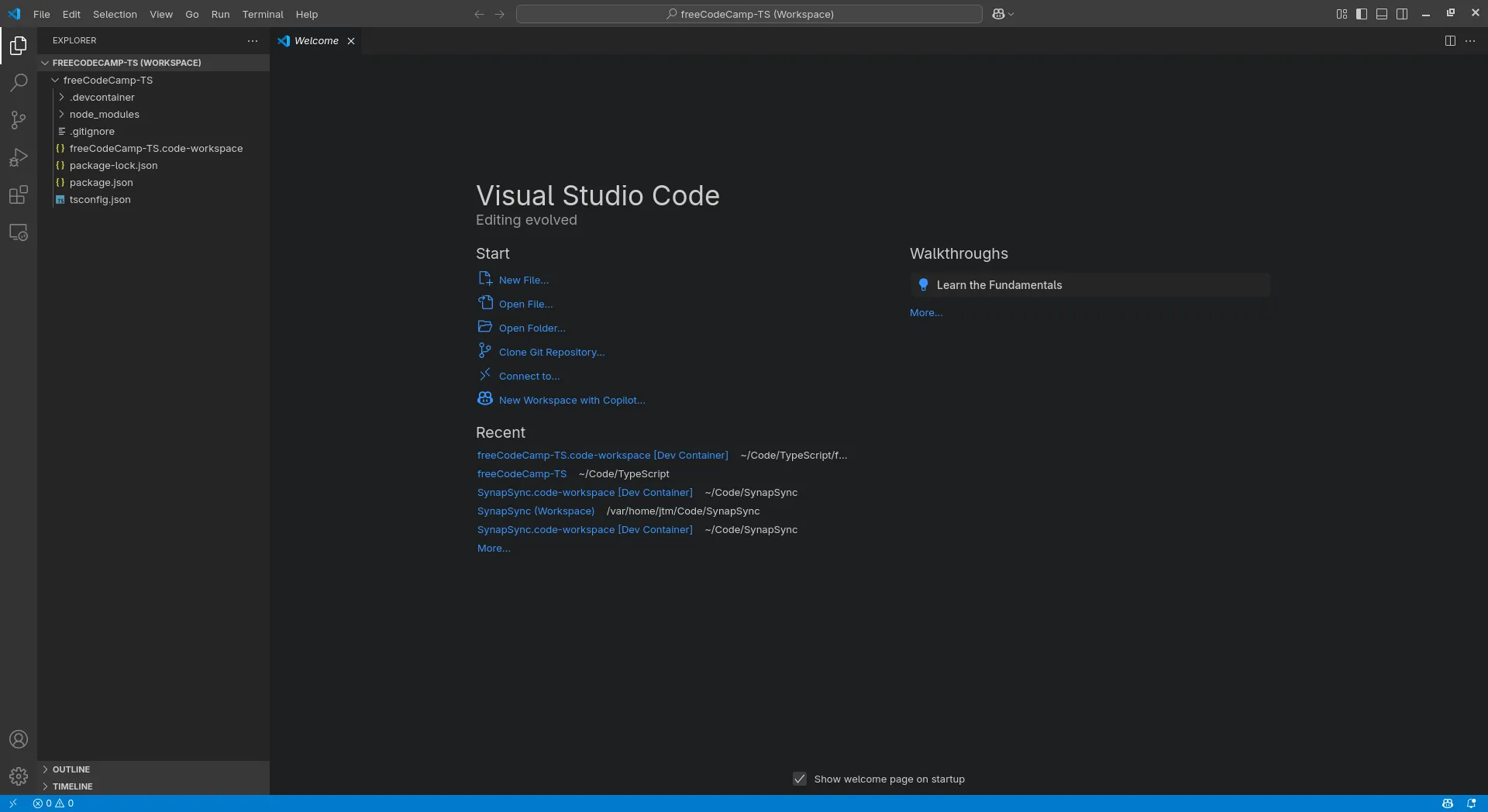The image size is (1488, 812).
Task: Expand the OUTLINE section
Action: [x=70, y=769]
